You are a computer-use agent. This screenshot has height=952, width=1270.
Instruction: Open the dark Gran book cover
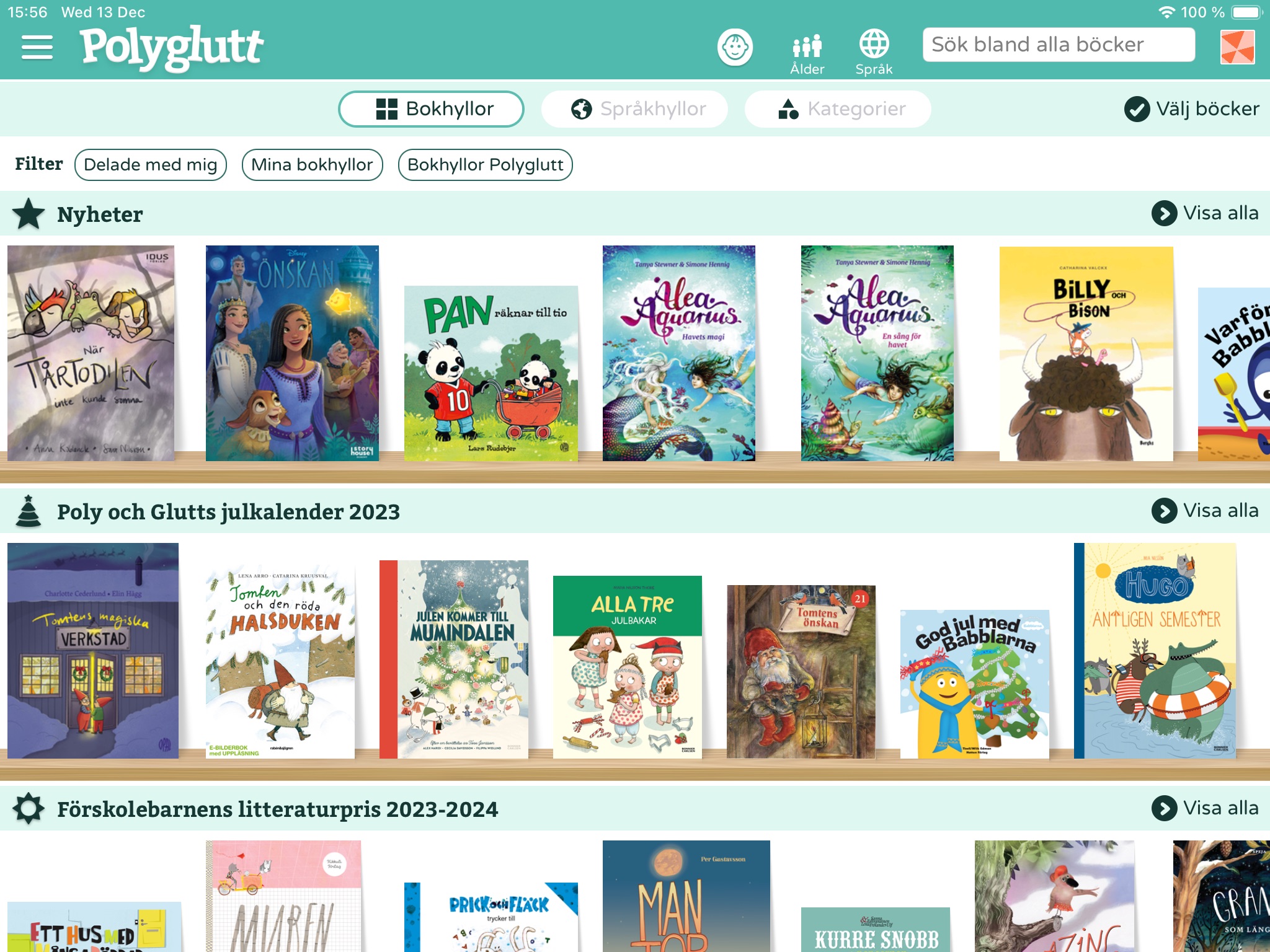1222,896
